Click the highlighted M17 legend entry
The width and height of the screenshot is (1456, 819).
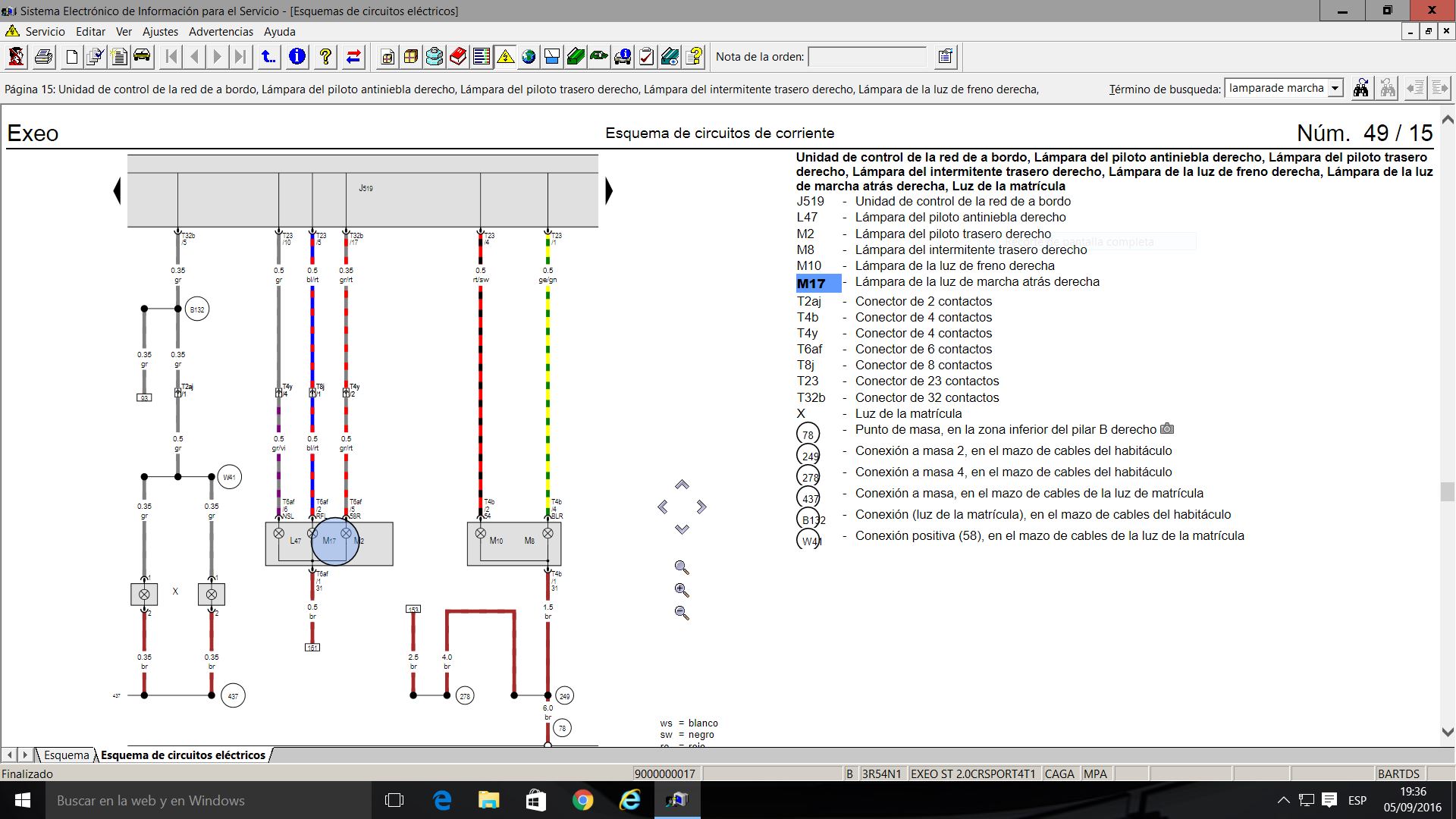point(818,283)
